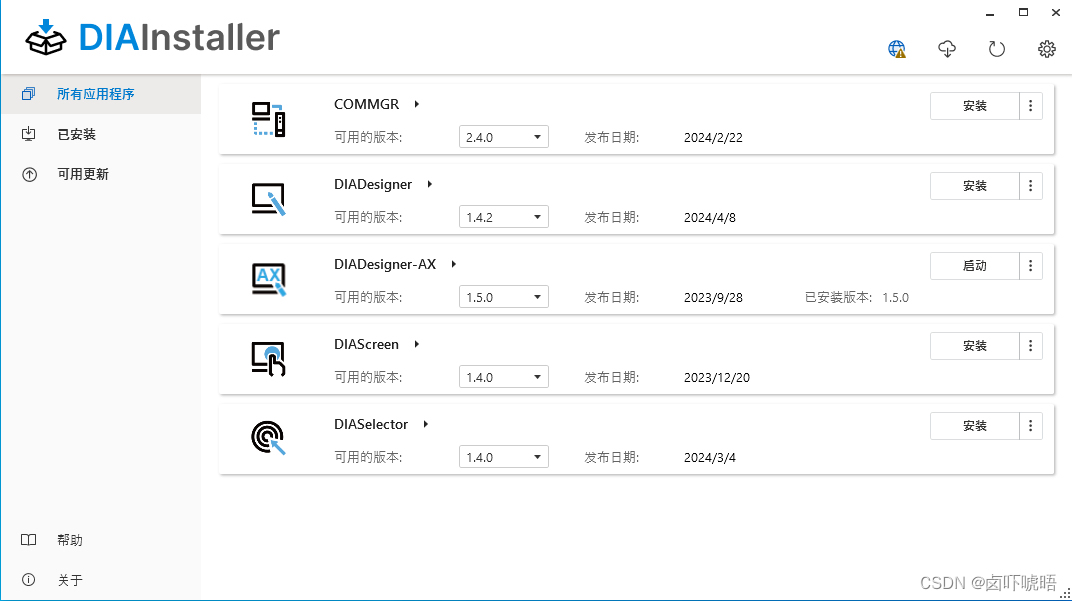
Task: Click 启动 button for DIADesigner-AX
Action: (x=974, y=266)
